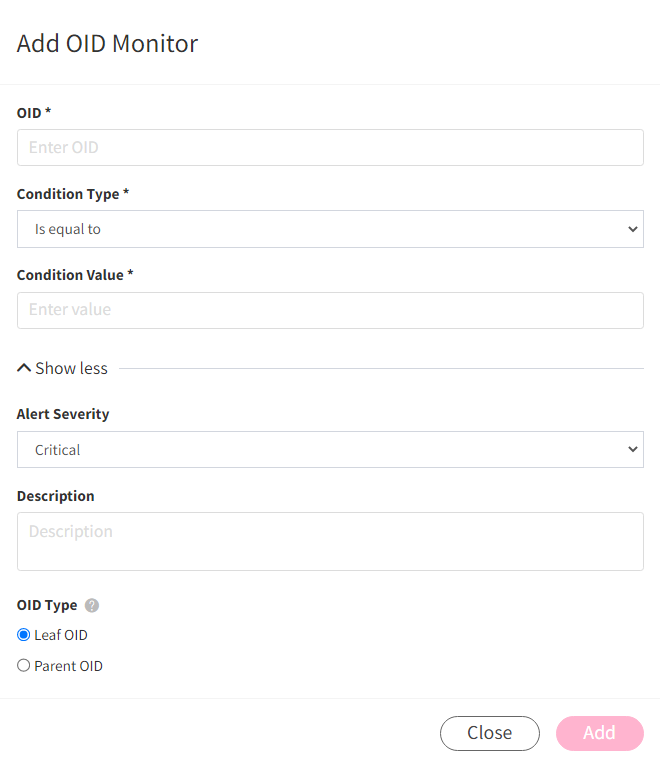Image resolution: width=660 pixels, height=767 pixels.
Task: Click inside the Description text area
Action: [330, 541]
